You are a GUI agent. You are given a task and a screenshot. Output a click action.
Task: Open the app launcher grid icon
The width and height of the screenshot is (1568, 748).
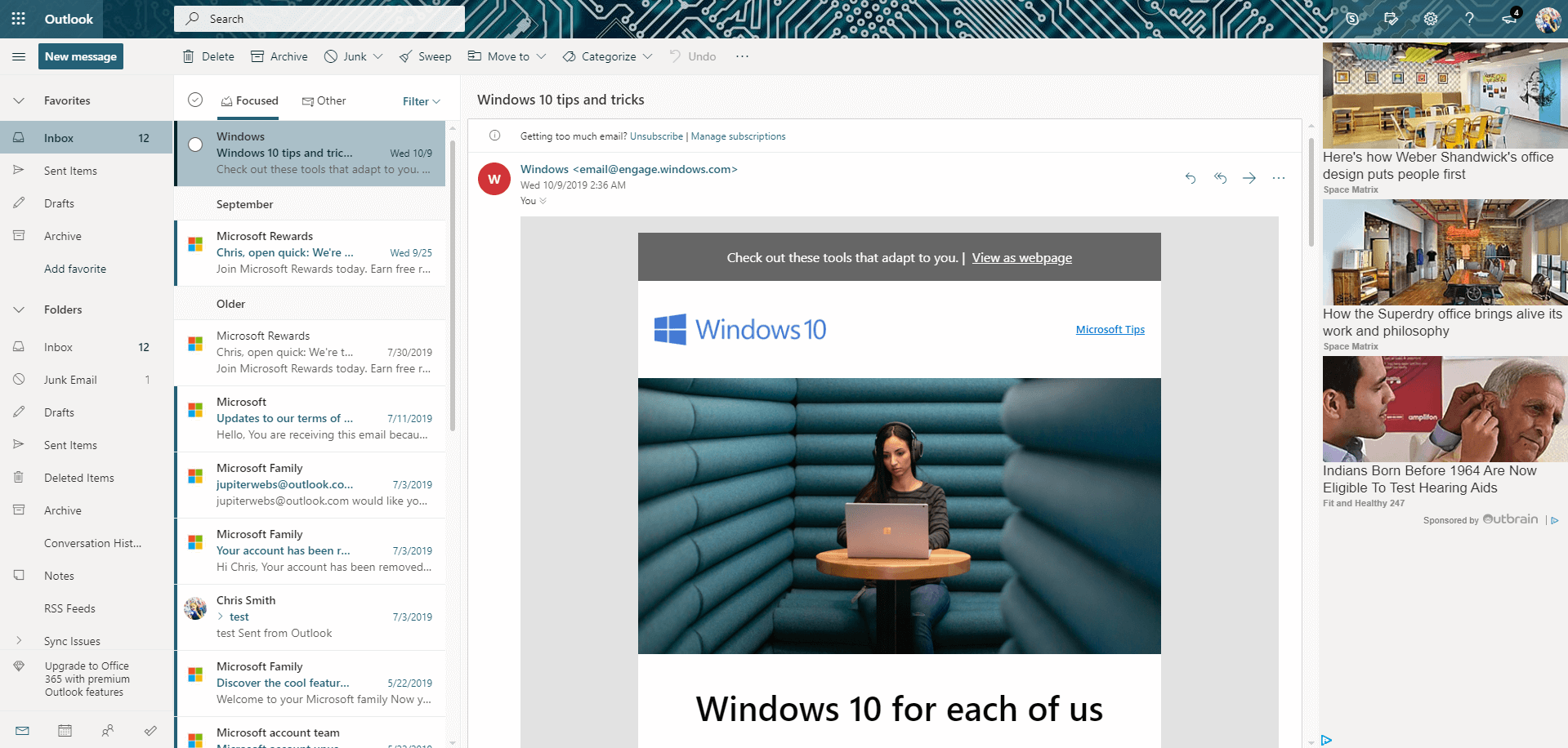(18, 19)
